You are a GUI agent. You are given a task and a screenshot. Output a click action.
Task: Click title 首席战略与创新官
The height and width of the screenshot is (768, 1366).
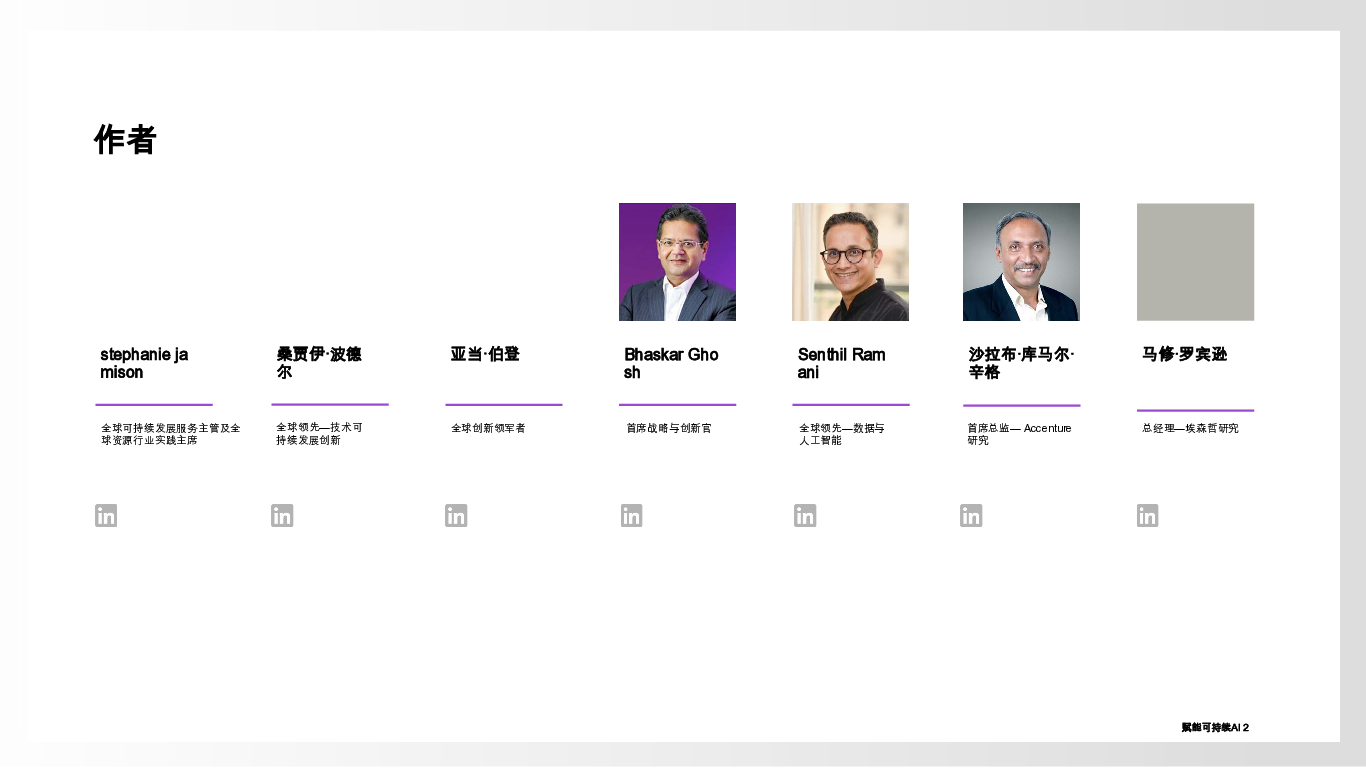click(x=669, y=428)
